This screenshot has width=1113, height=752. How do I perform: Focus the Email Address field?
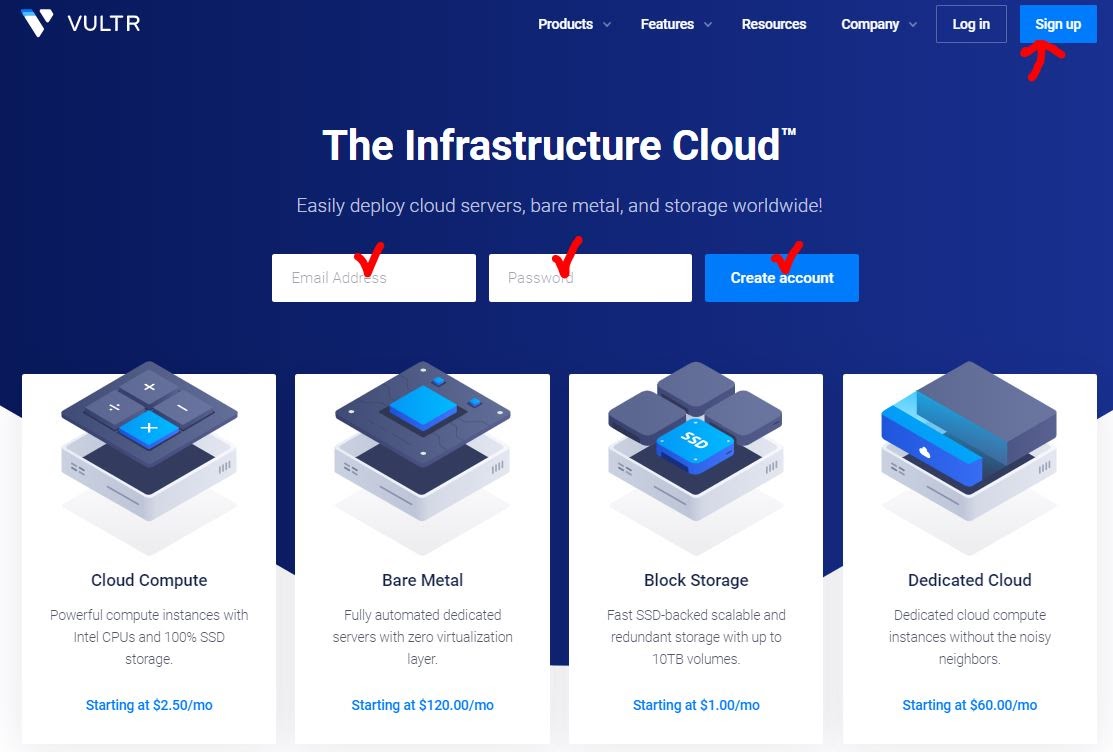373,278
